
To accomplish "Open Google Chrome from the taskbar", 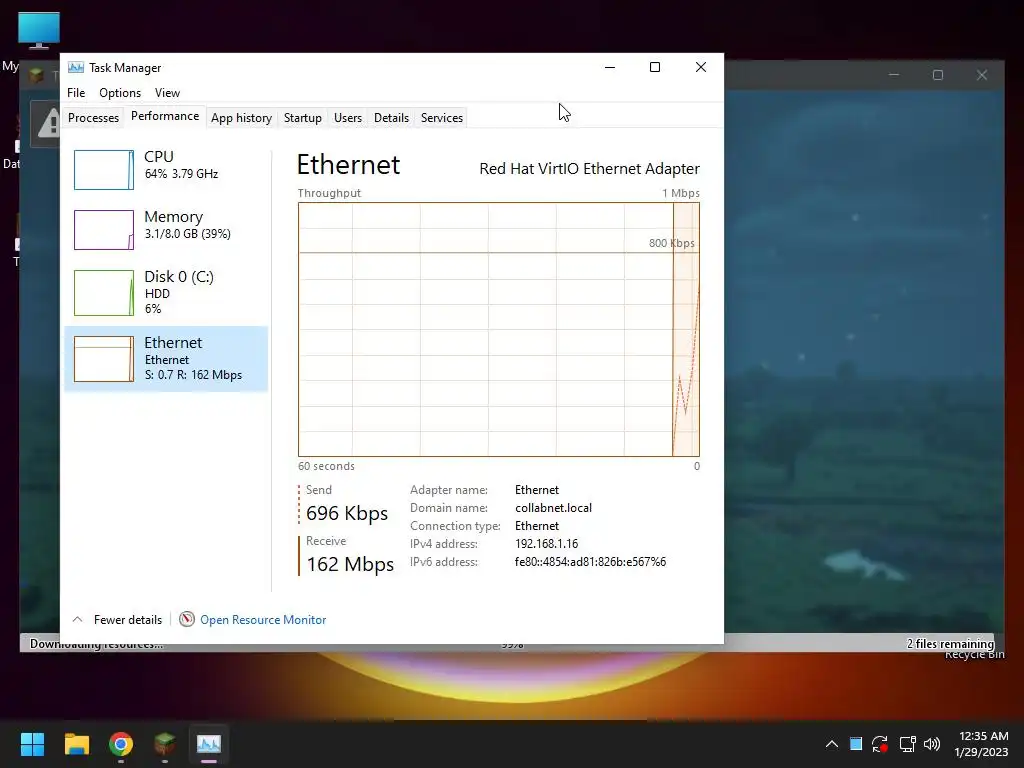I will point(121,744).
